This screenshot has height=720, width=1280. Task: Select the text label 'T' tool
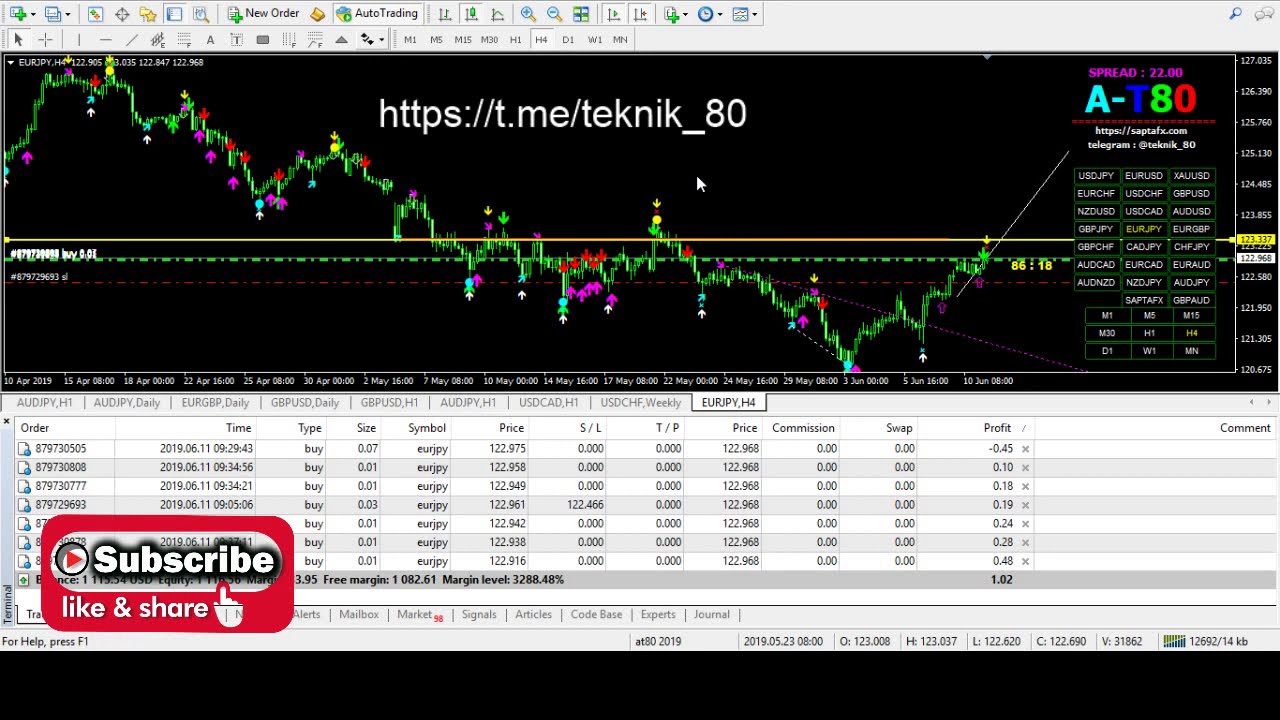point(236,39)
